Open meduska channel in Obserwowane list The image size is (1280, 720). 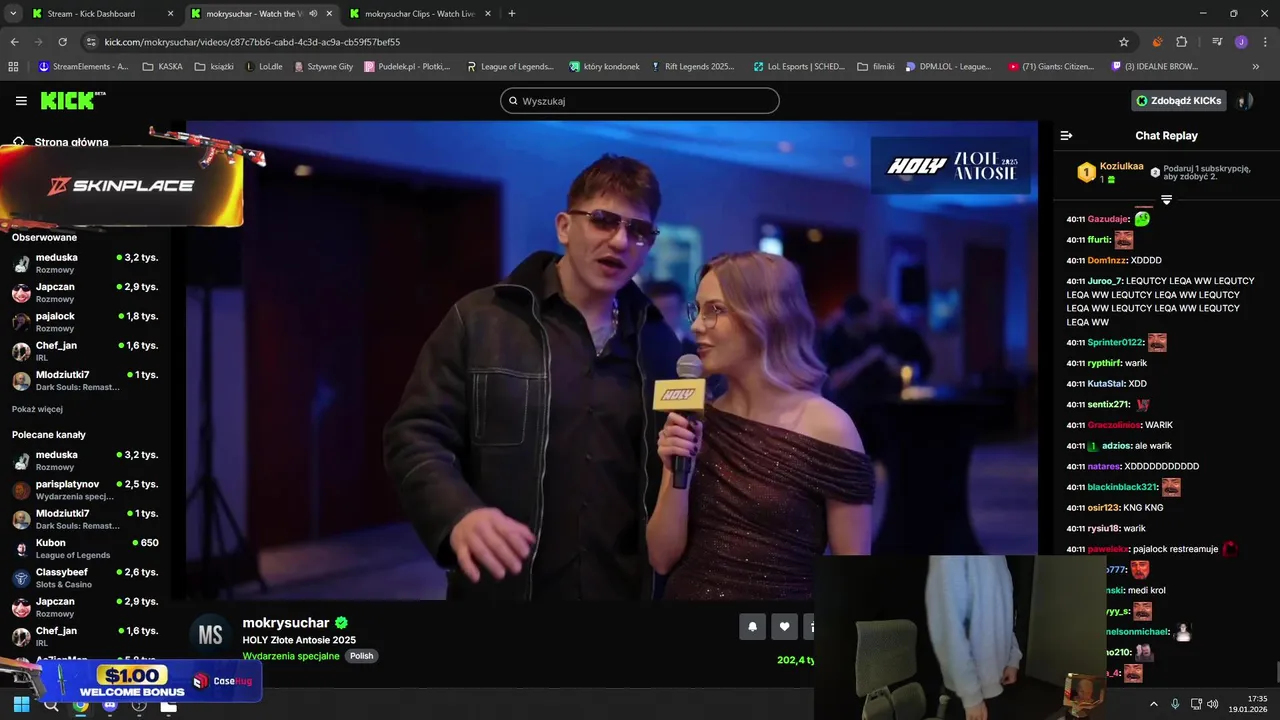(x=85, y=263)
